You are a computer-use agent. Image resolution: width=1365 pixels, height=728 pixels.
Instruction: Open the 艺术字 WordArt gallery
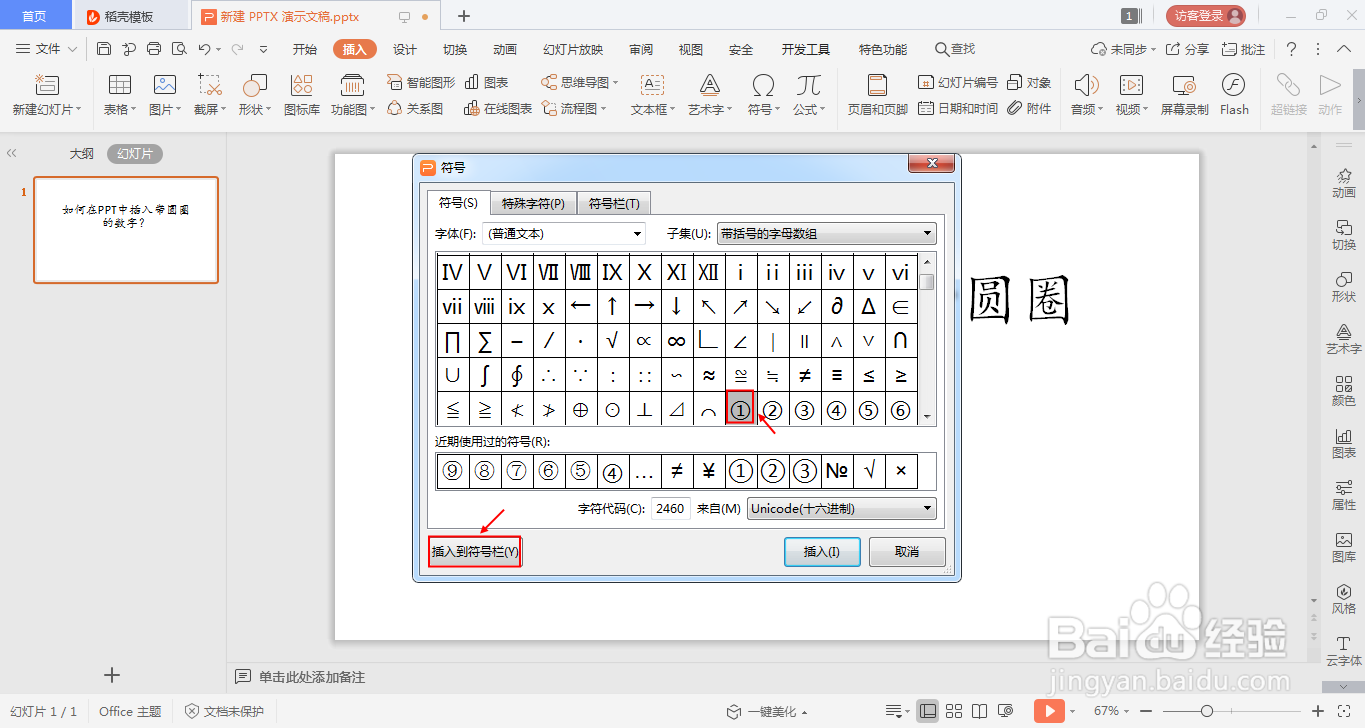(x=707, y=95)
